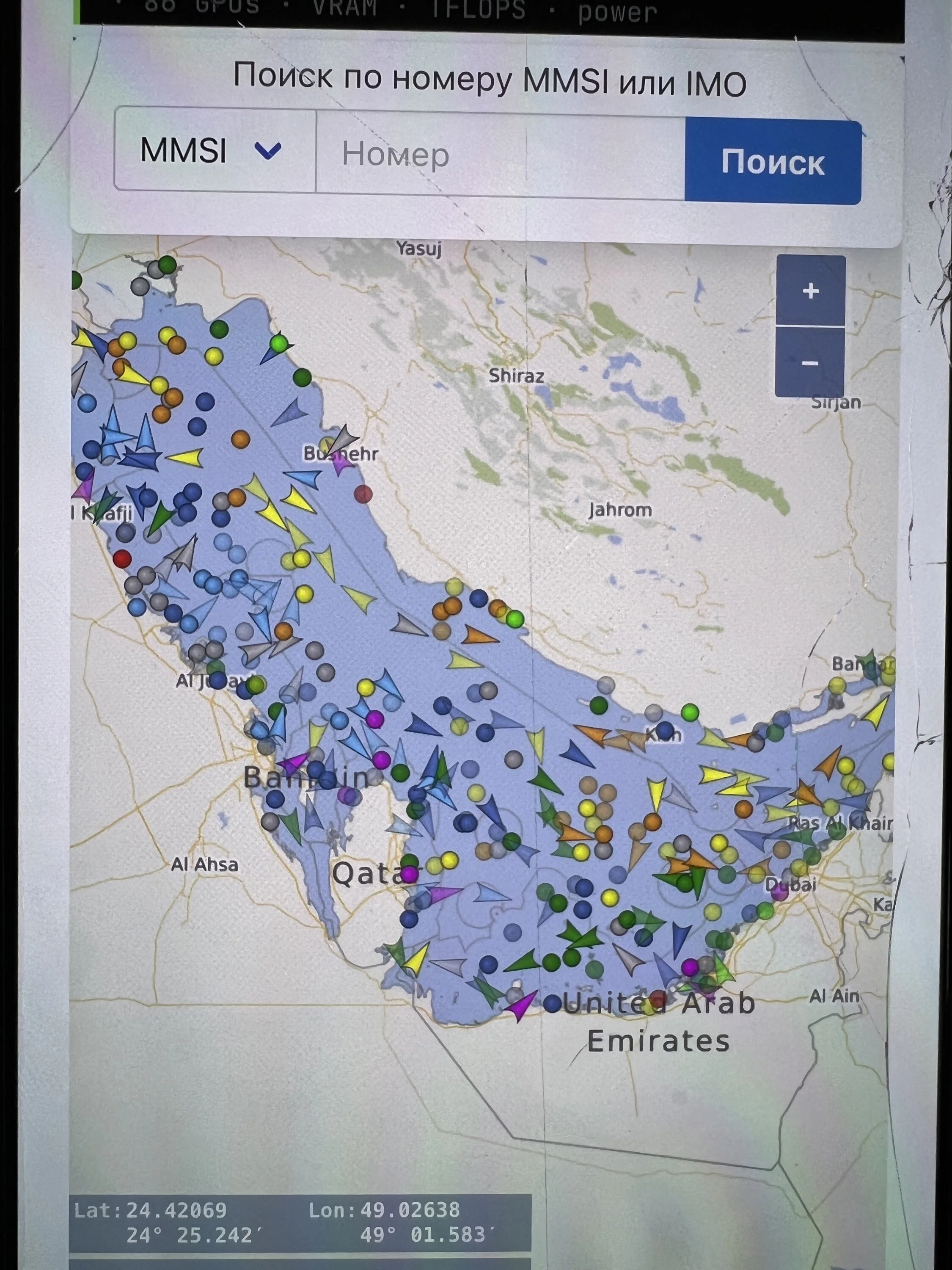Click the Lat 24.42069 coordinate readout

pyautogui.click(x=150, y=1210)
